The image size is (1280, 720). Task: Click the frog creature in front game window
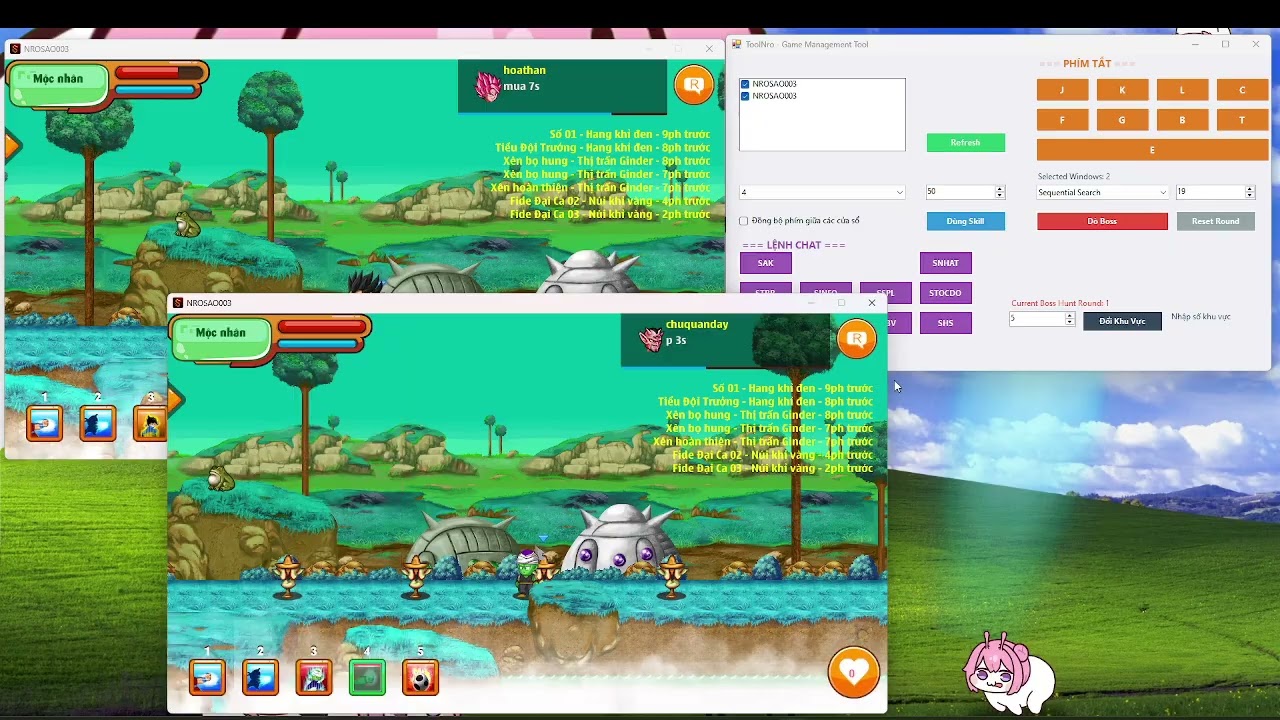(x=220, y=479)
